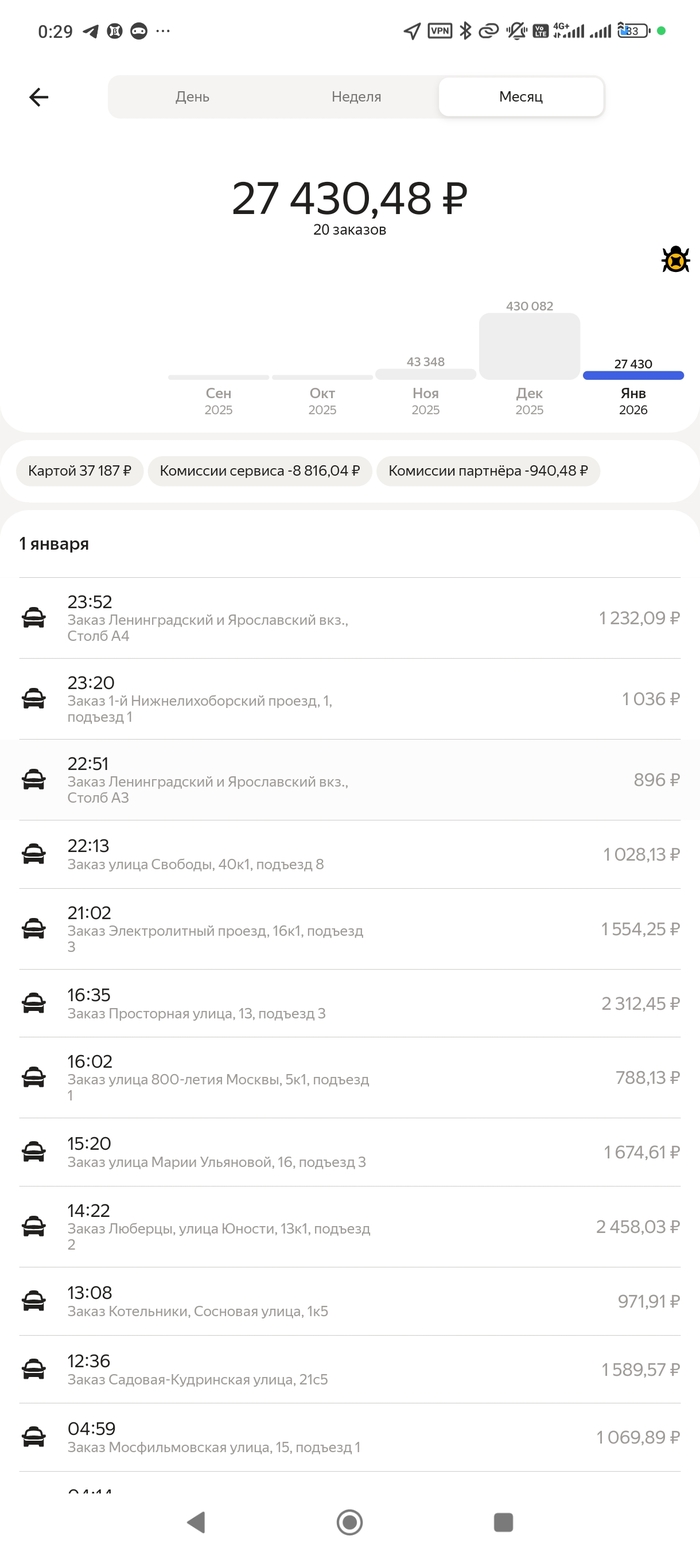
Task: Select the Дек 2025 bar in chart
Action: [x=529, y=346]
